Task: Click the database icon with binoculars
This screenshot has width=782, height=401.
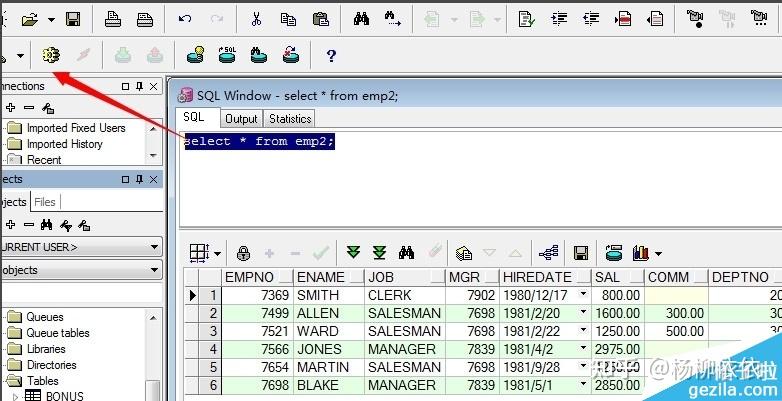Action: tap(258, 54)
